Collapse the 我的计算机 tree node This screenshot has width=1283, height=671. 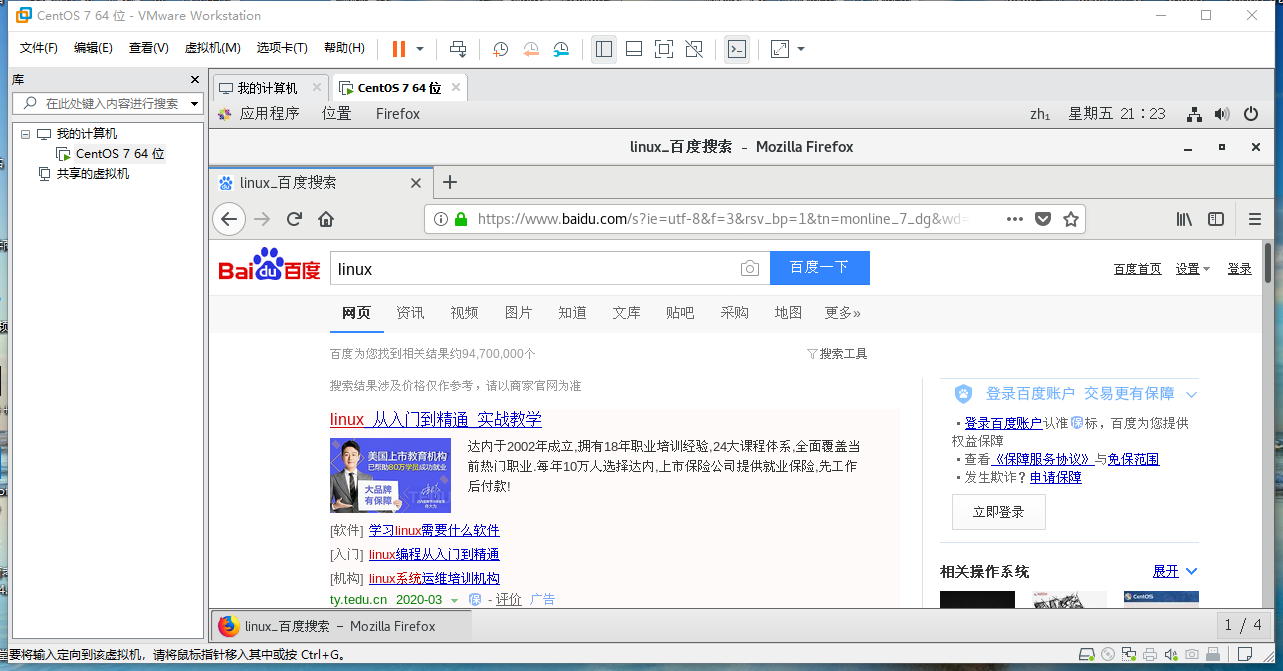[x=26, y=134]
